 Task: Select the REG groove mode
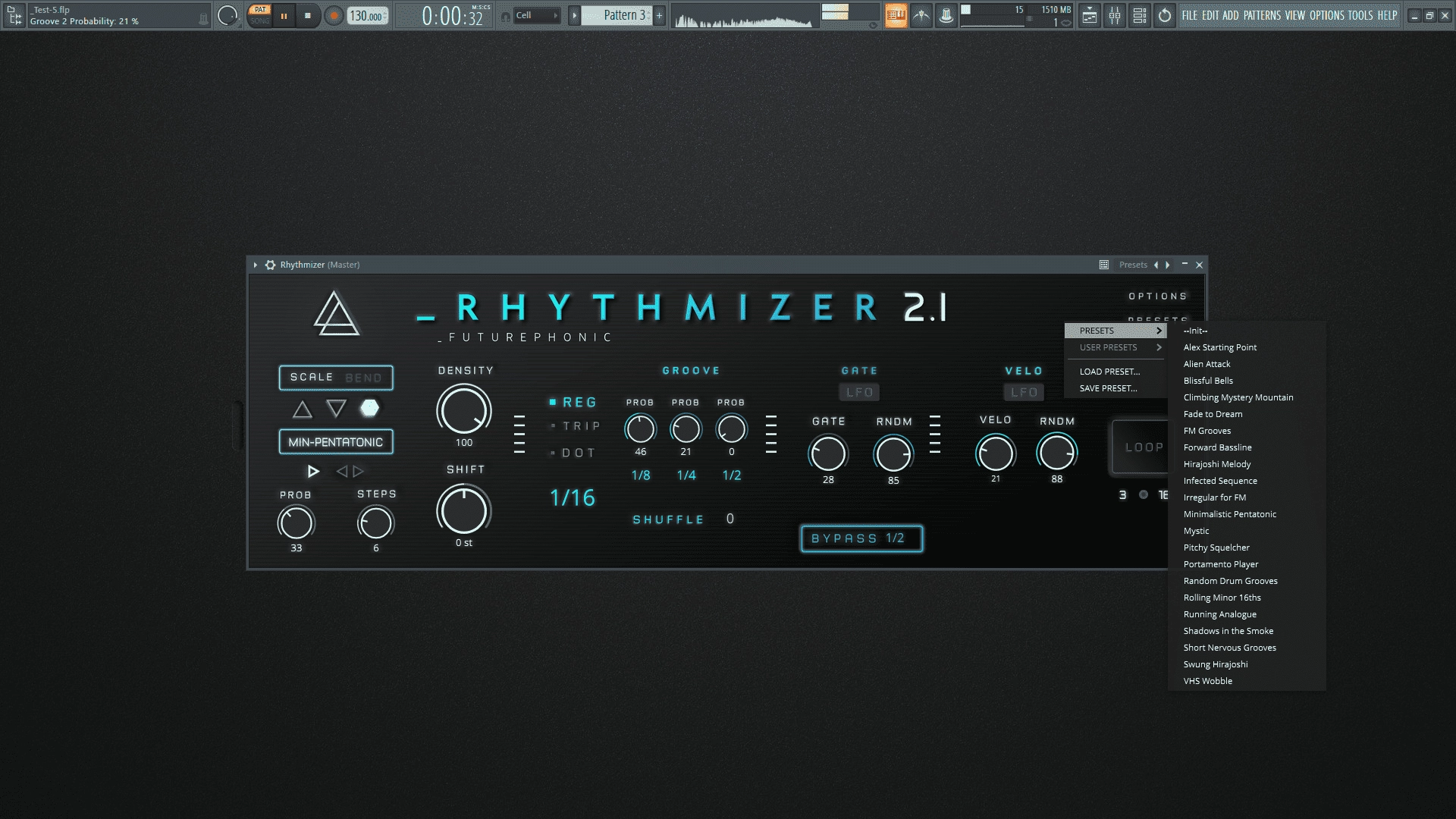574,402
